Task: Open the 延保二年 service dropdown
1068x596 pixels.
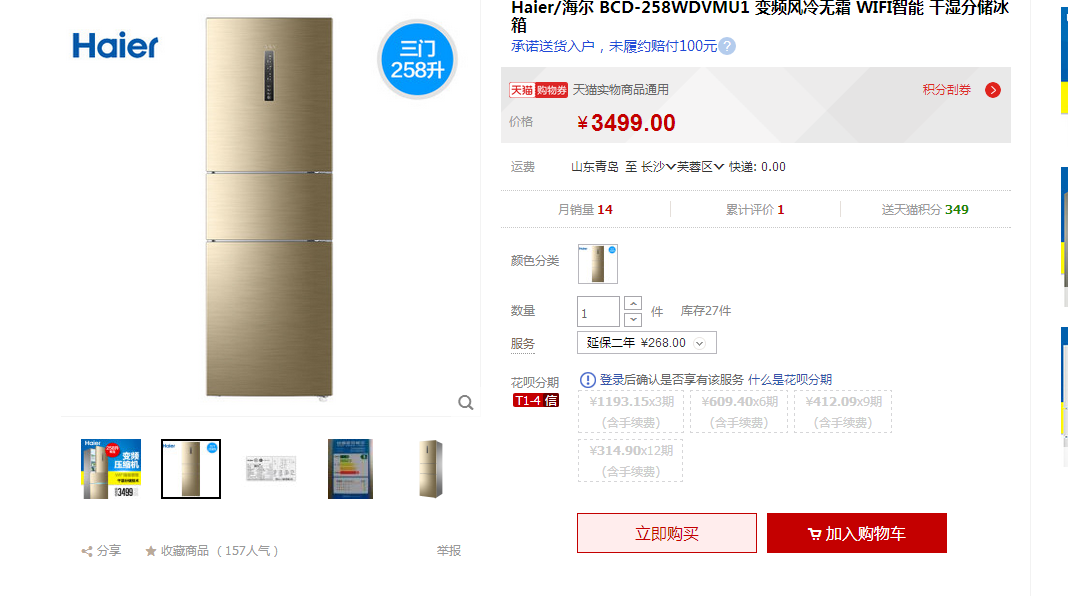Action: point(646,343)
